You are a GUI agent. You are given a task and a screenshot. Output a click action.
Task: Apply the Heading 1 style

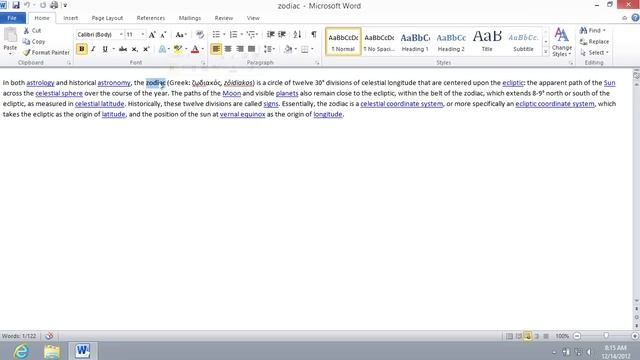[x=415, y=42]
